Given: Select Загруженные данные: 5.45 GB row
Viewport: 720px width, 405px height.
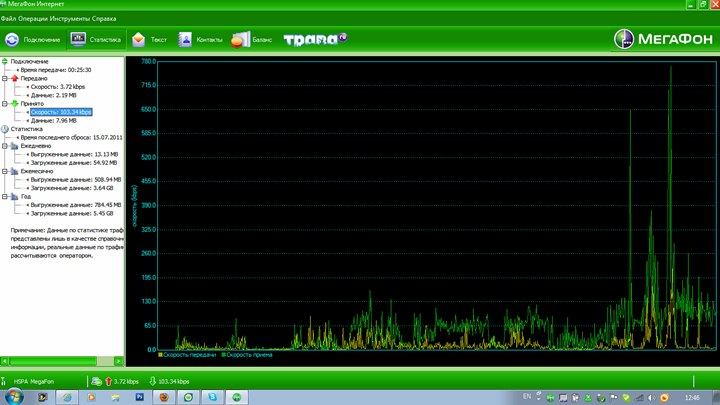Looking at the screenshot, I should pos(72,214).
